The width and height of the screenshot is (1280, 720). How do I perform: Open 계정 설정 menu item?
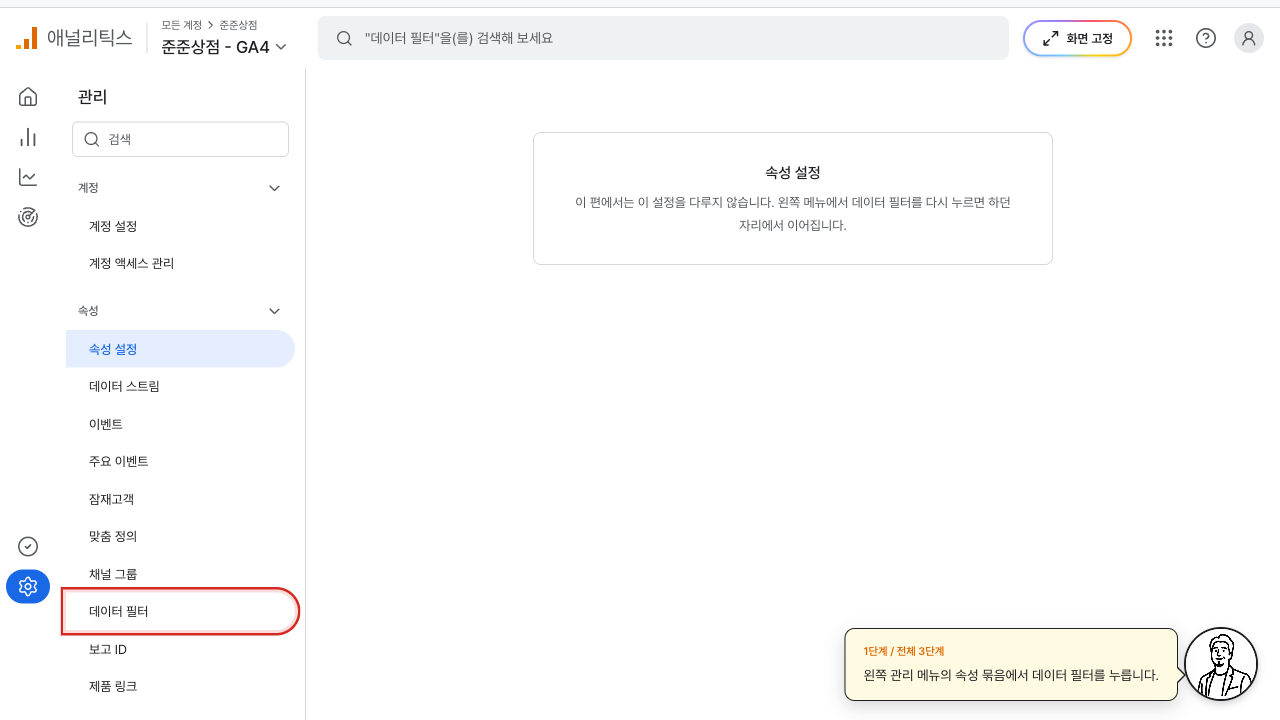[x=180, y=226]
